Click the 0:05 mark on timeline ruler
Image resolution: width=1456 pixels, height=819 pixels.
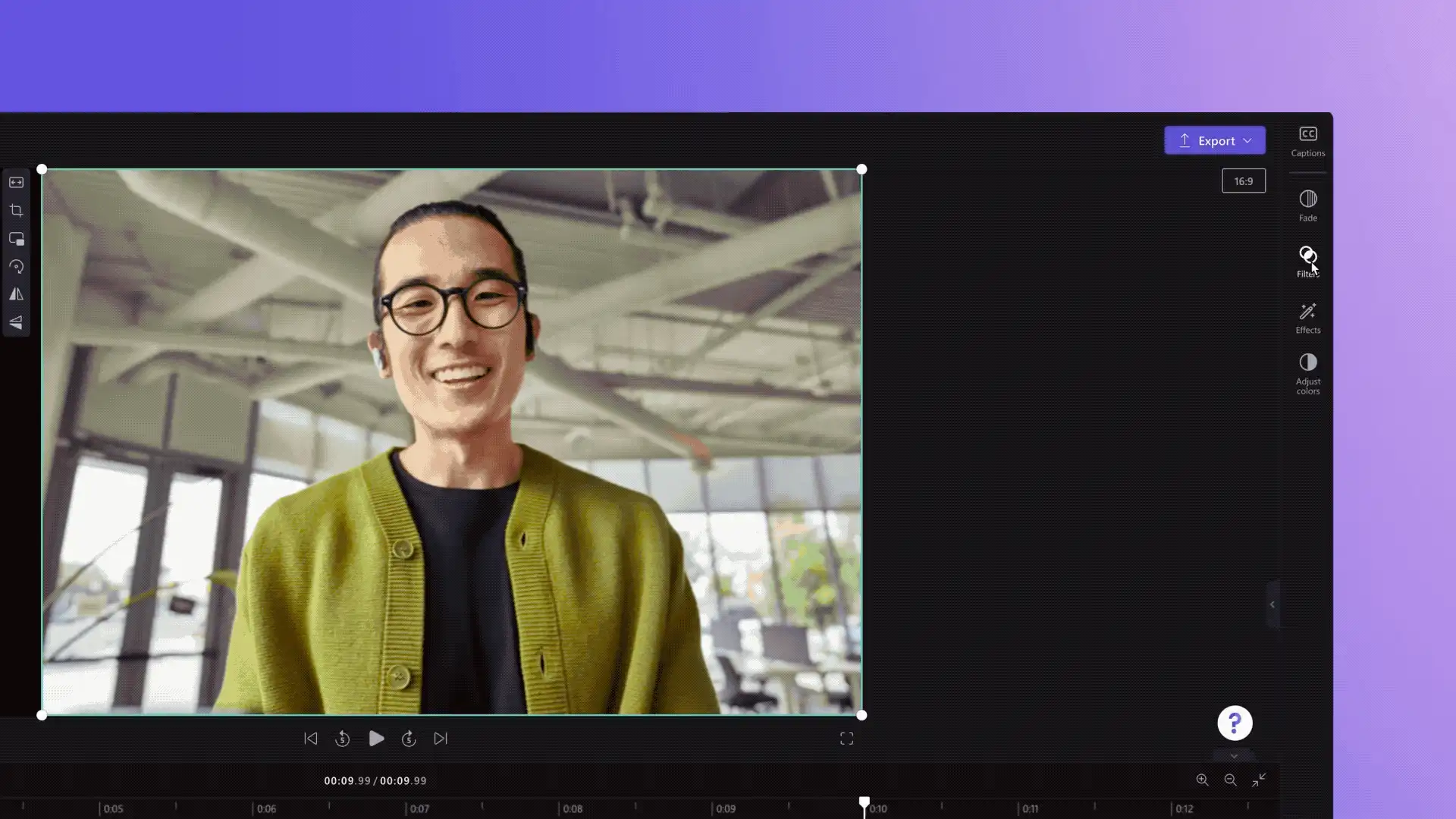[x=113, y=809]
